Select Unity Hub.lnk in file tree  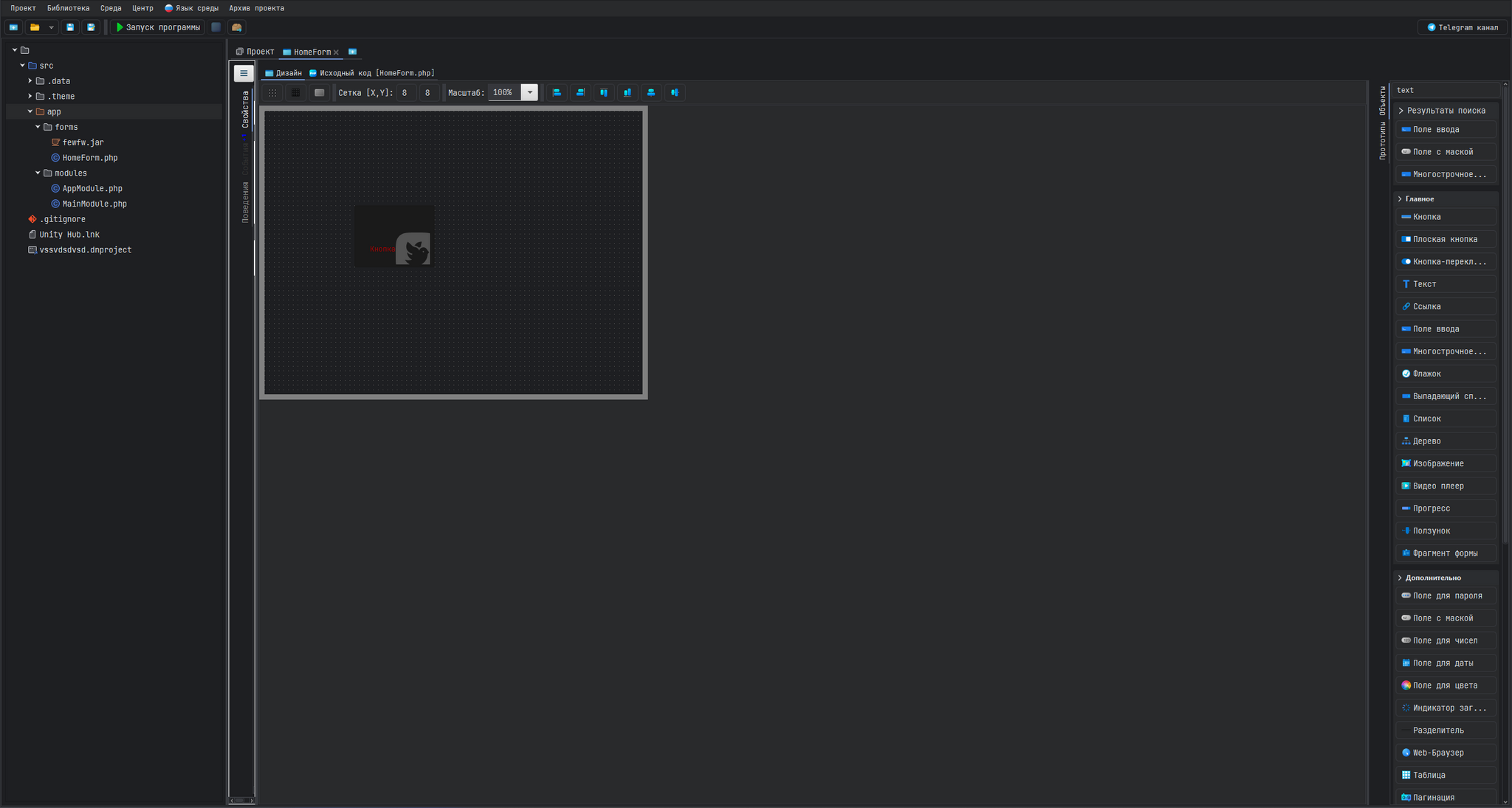click(x=63, y=235)
